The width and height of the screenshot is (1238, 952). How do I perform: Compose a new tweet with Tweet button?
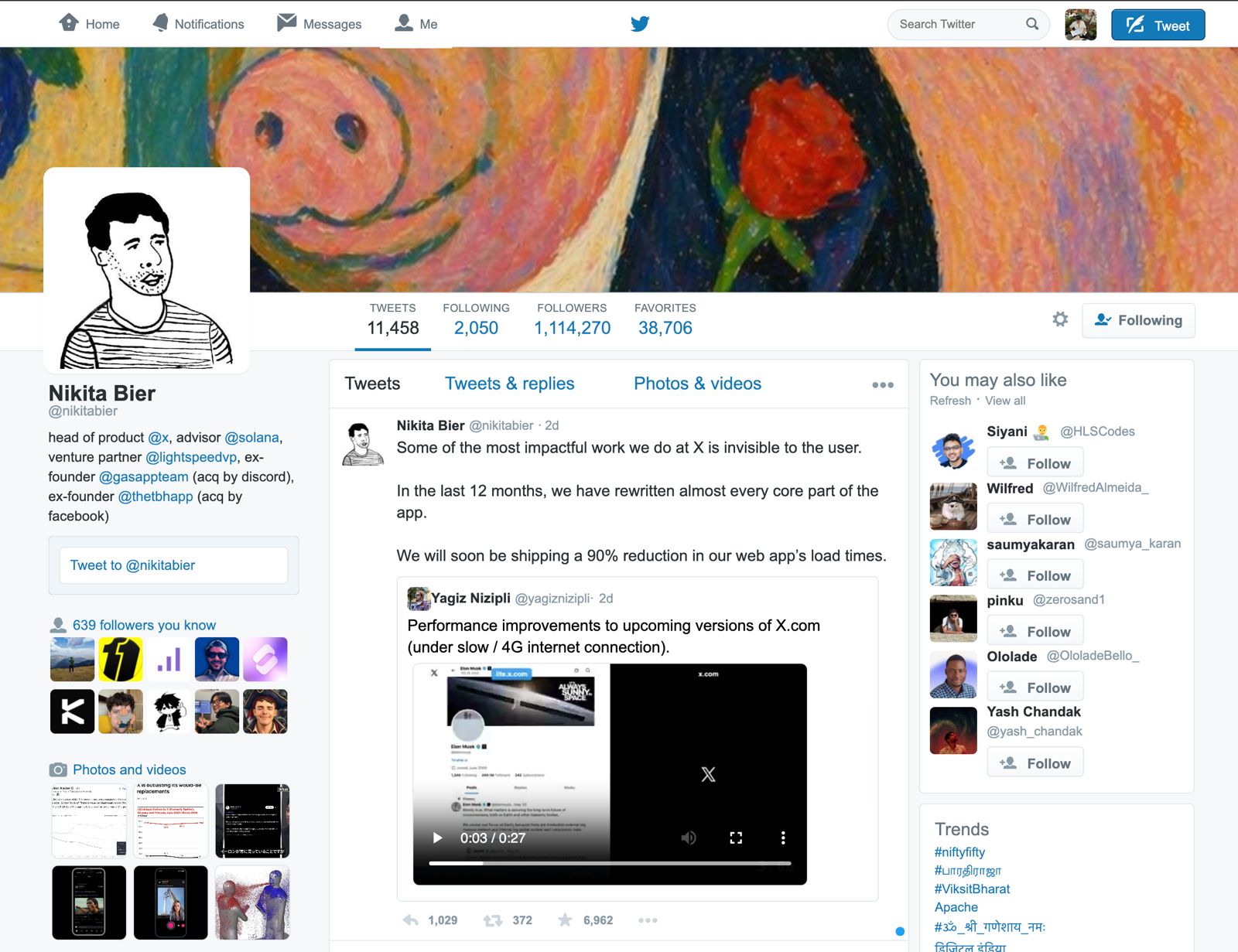tap(1158, 25)
